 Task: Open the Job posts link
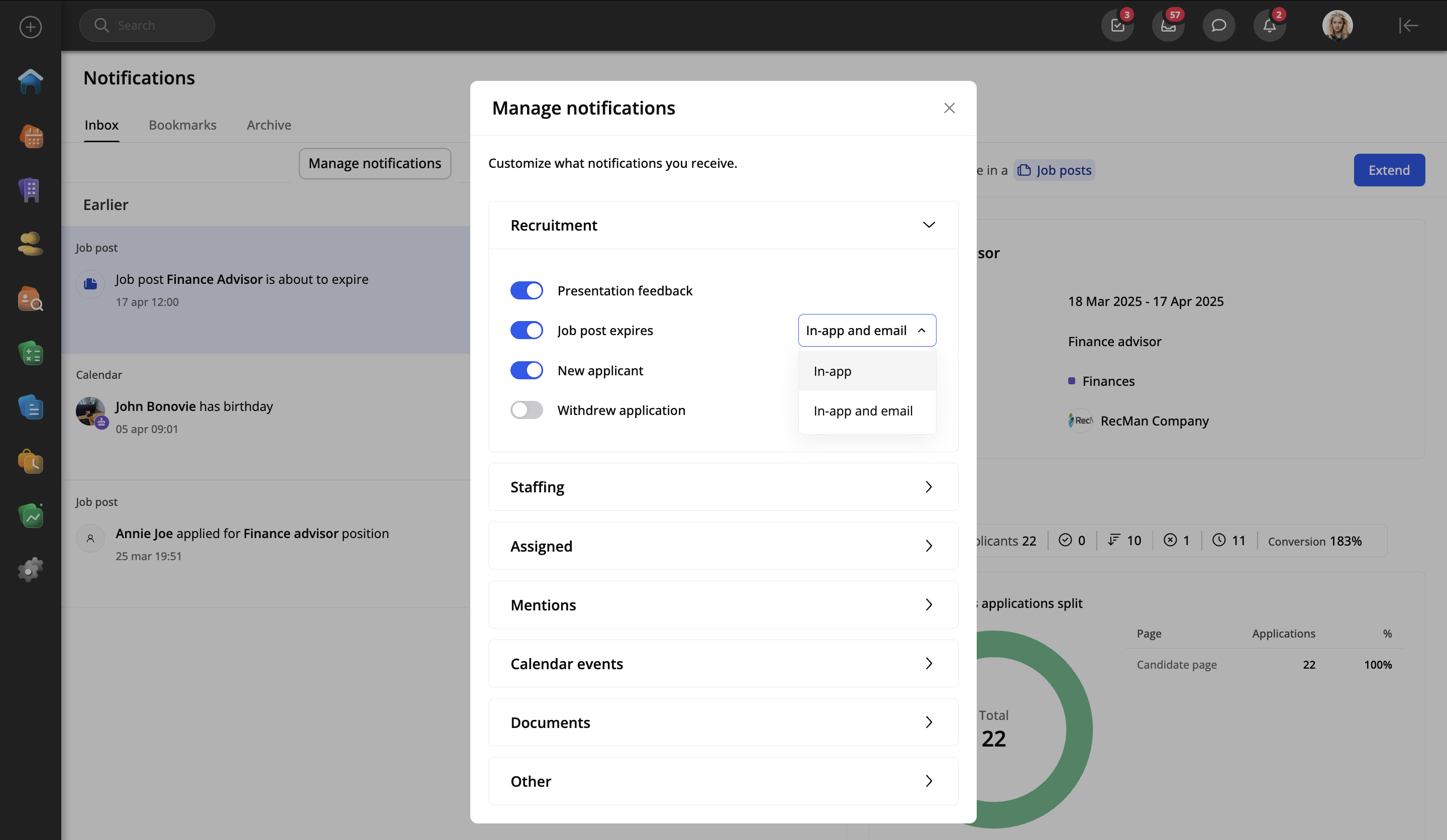click(x=1054, y=170)
